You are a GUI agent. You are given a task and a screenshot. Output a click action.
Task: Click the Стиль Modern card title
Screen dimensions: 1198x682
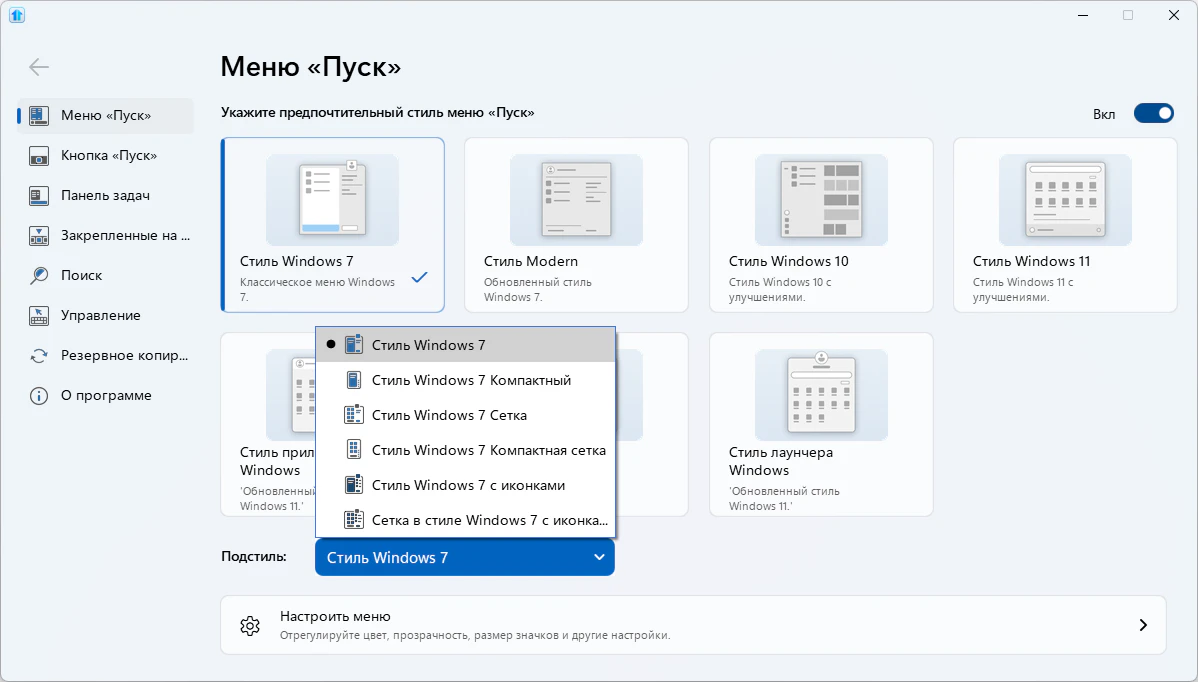(530, 261)
